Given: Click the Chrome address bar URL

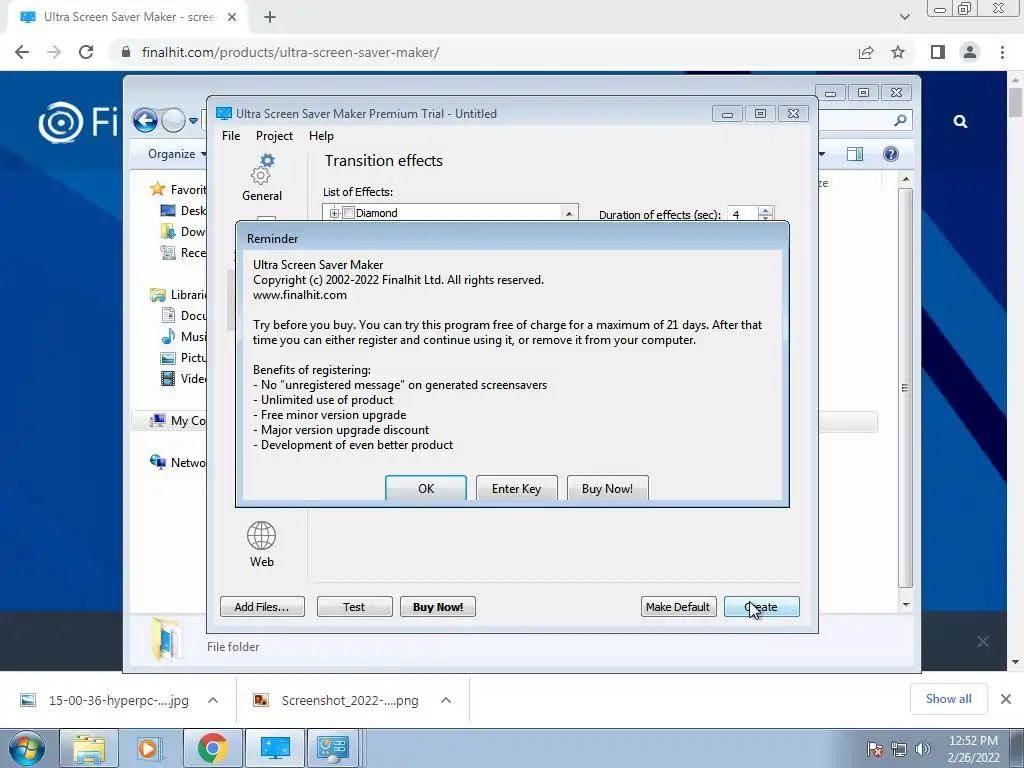Looking at the screenshot, I should click(290, 52).
